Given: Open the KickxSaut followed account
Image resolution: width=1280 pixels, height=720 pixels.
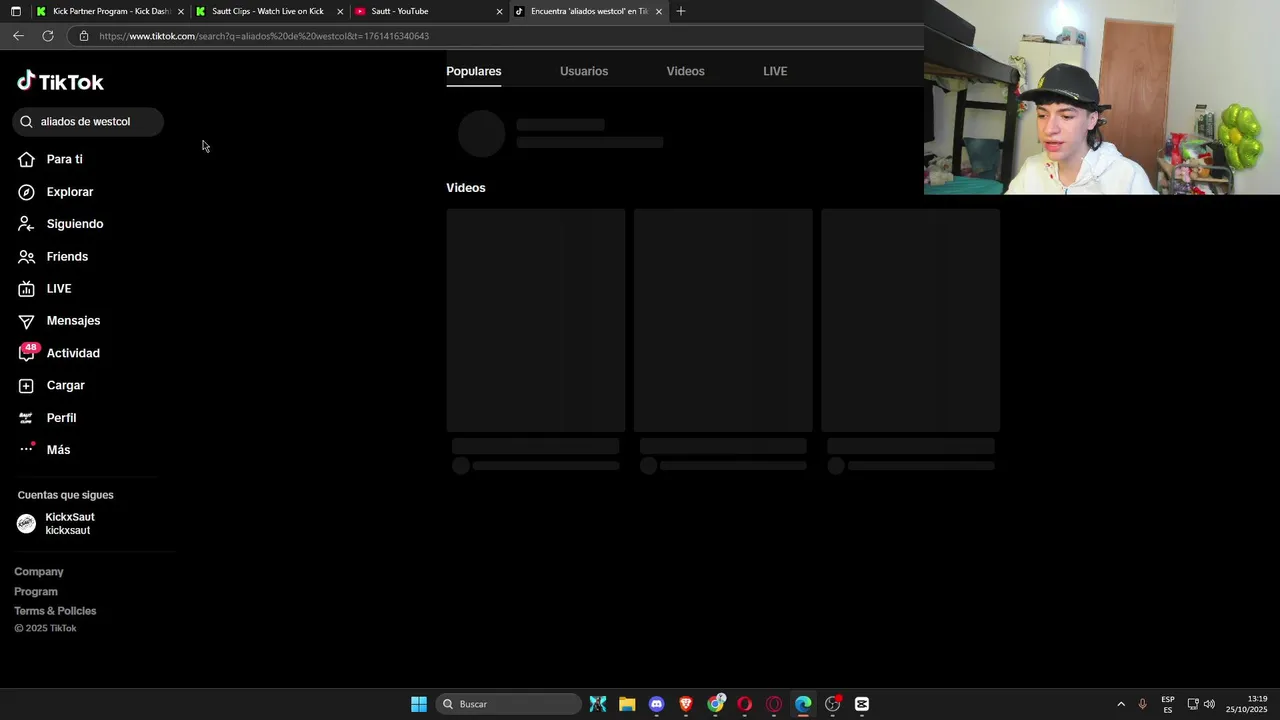Looking at the screenshot, I should (70, 524).
